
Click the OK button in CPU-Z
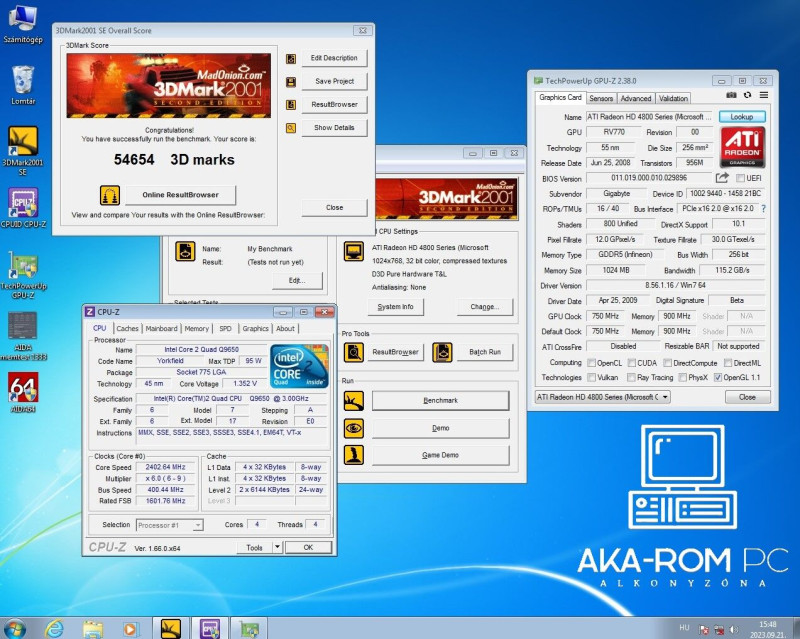pos(308,548)
